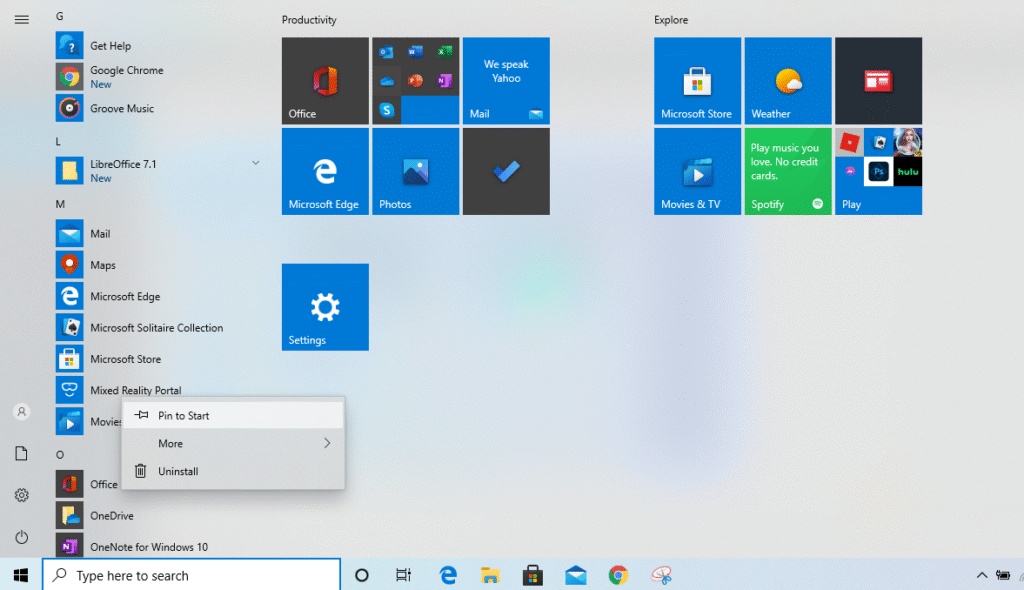Open the Microsoft Edge tile
Image resolution: width=1024 pixels, height=590 pixels.
[x=325, y=171]
